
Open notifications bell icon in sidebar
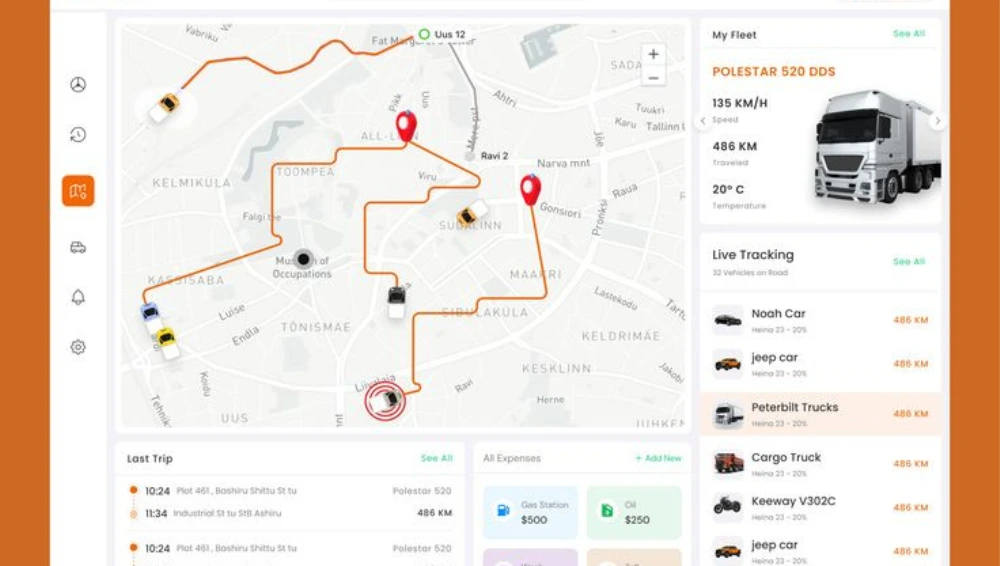pyautogui.click(x=78, y=297)
